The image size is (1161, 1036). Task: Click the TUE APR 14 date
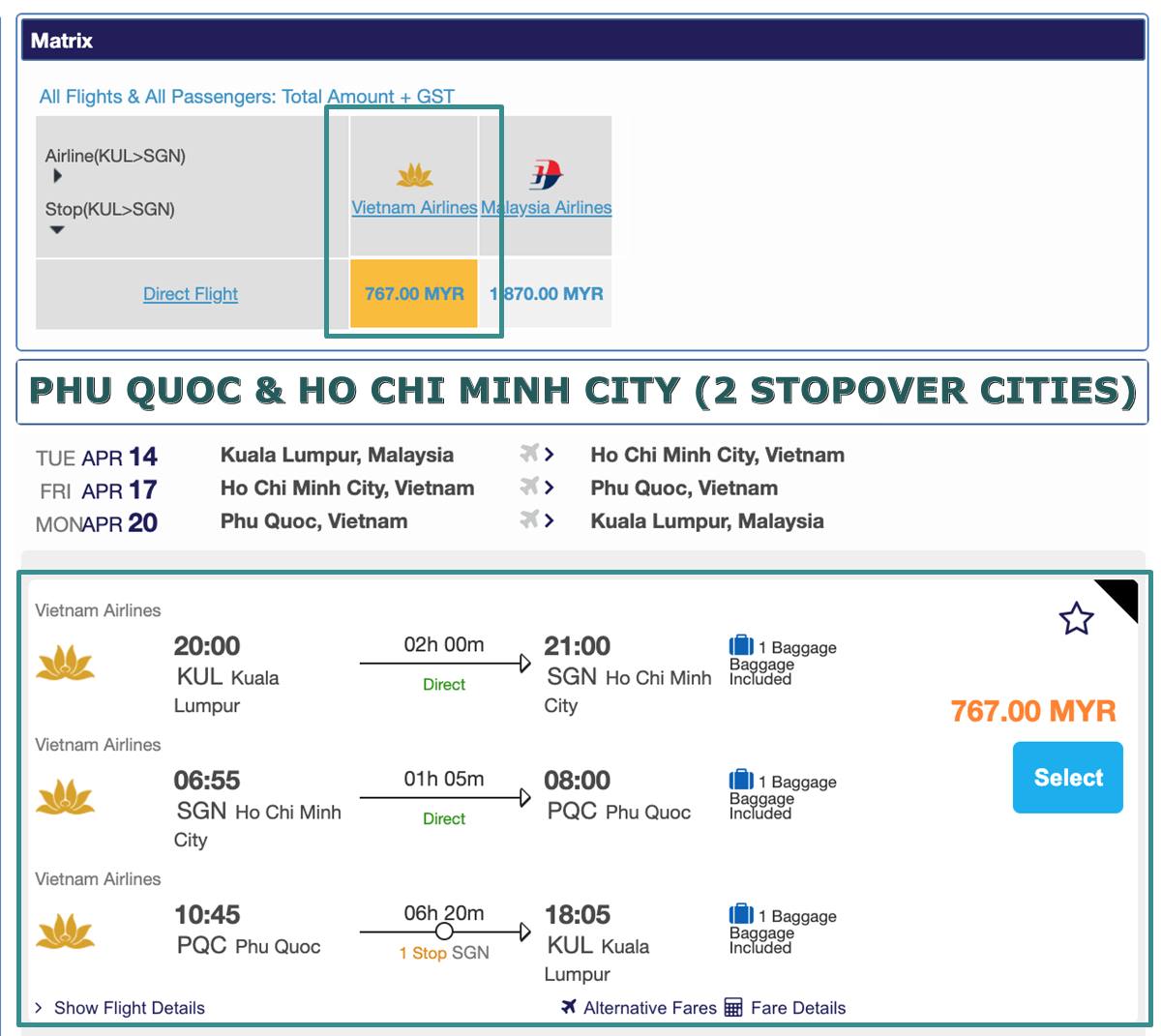(x=97, y=457)
